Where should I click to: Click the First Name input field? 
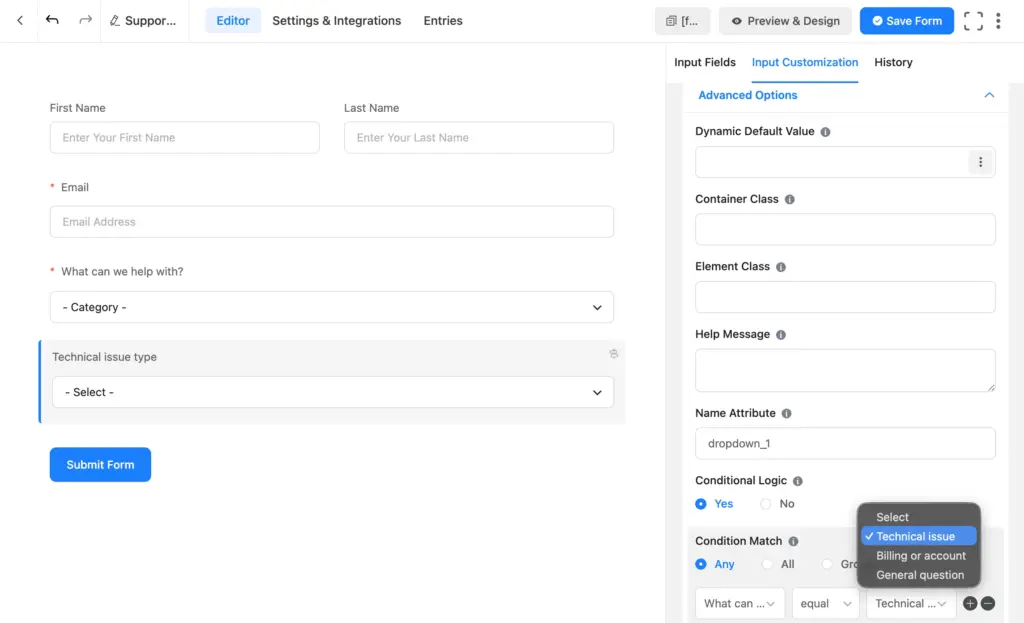coord(185,138)
